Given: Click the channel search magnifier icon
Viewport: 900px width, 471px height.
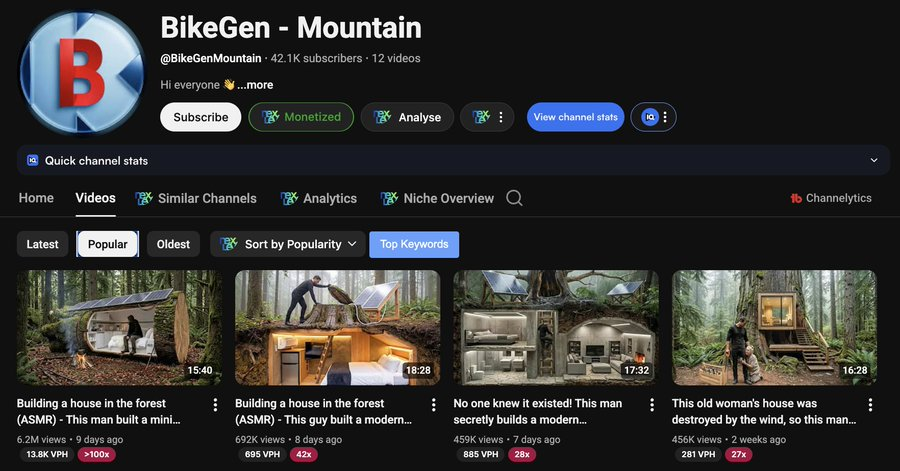Looking at the screenshot, I should (x=514, y=198).
